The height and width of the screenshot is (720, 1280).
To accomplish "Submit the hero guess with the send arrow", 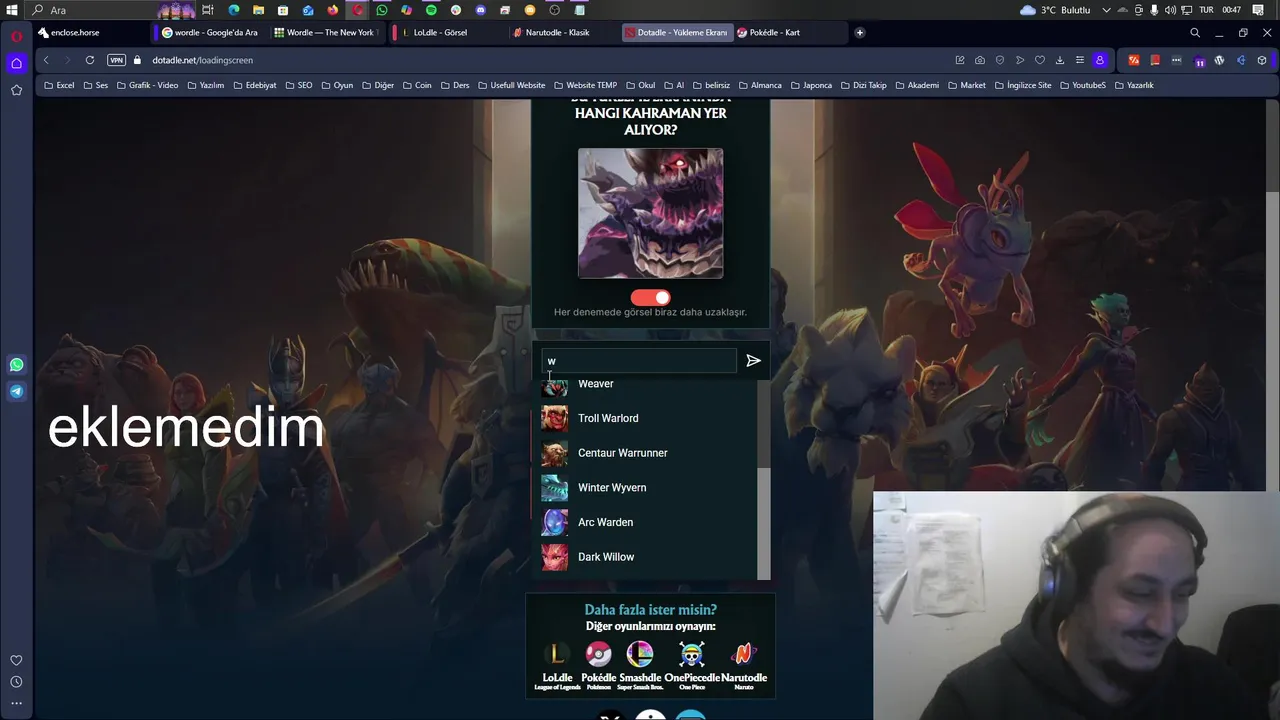I will 753,361.
